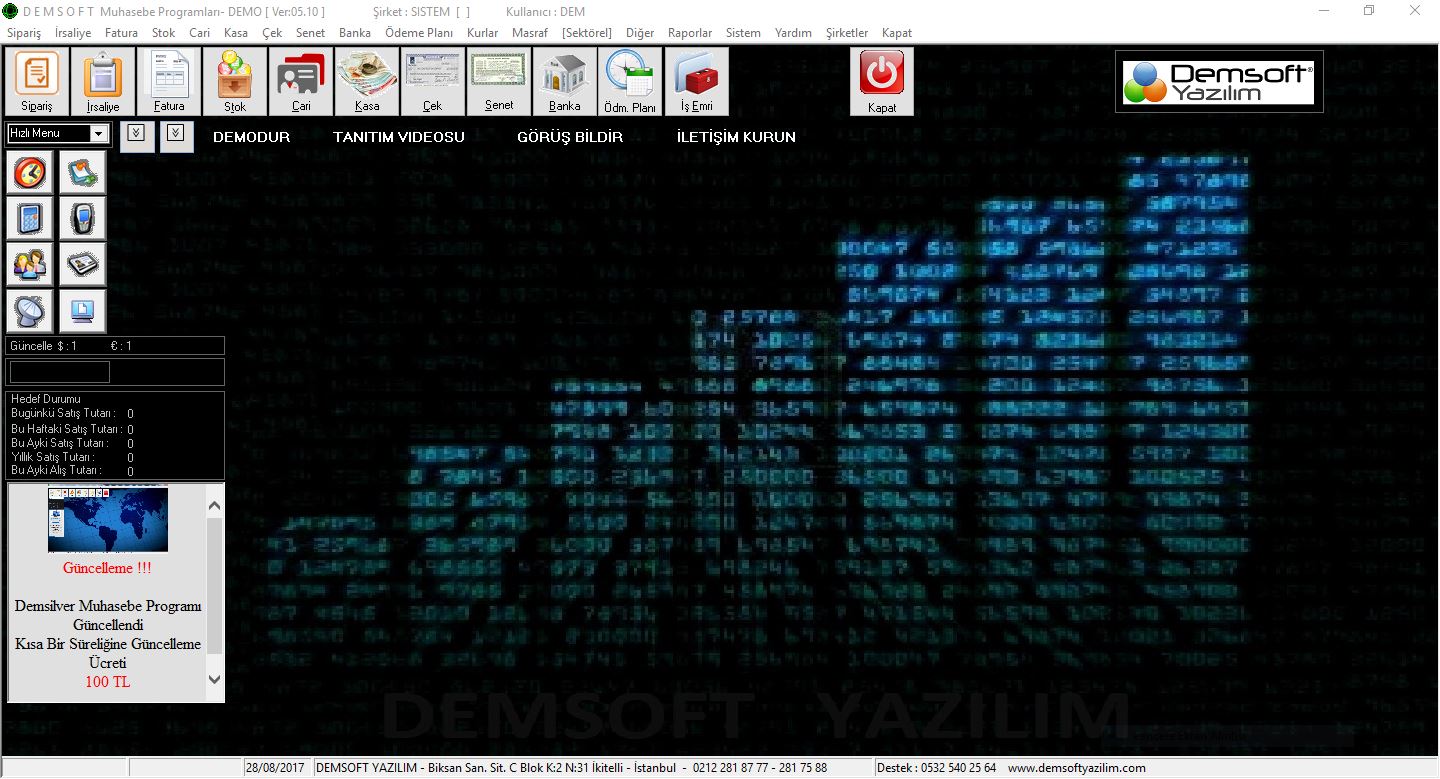Open the Stok inventory icon
This screenshot has width=1440, height=779.
pyautogui.click(x=235, y=81)
